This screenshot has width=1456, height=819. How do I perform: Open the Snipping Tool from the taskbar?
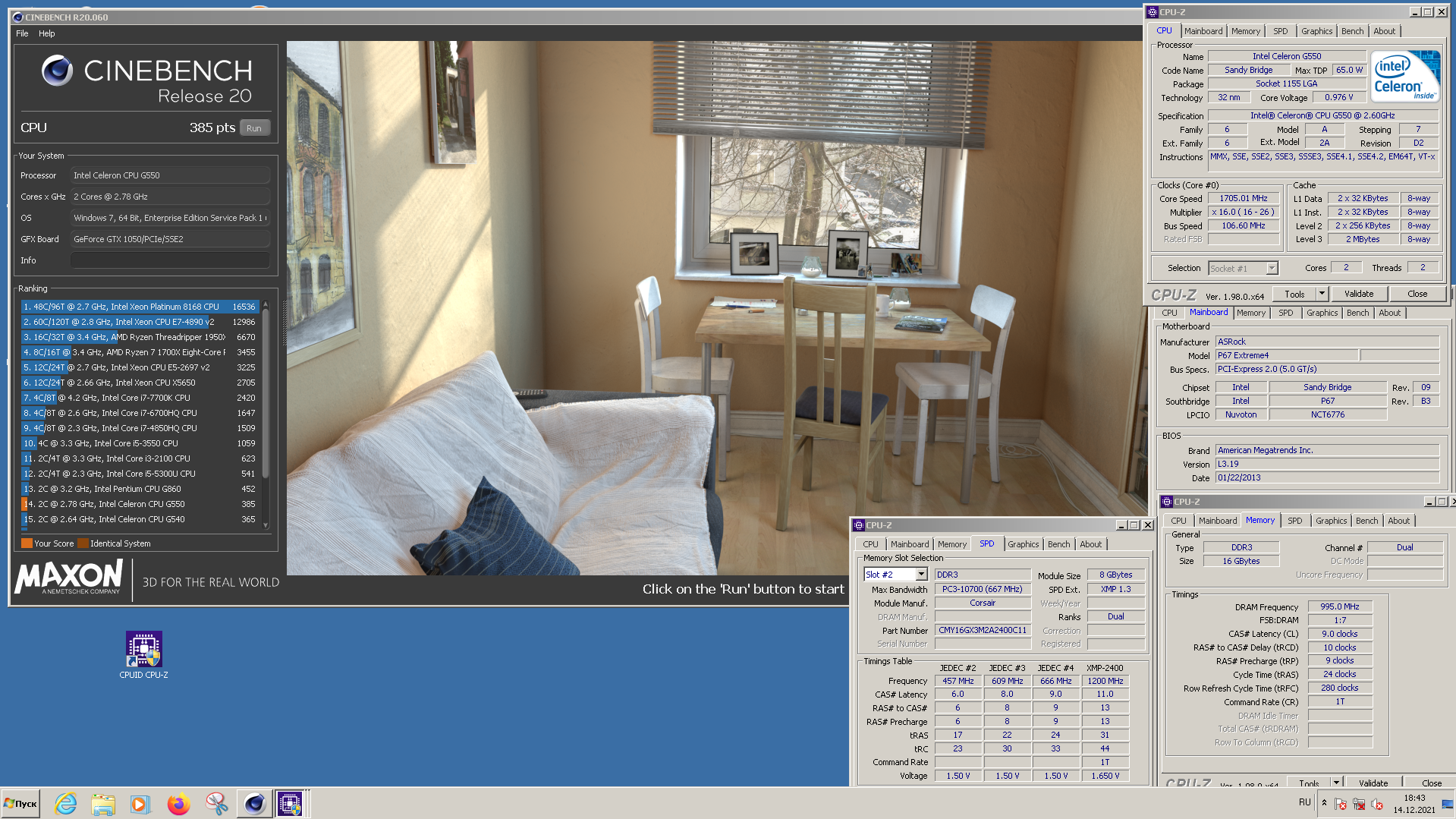point(216,803)
